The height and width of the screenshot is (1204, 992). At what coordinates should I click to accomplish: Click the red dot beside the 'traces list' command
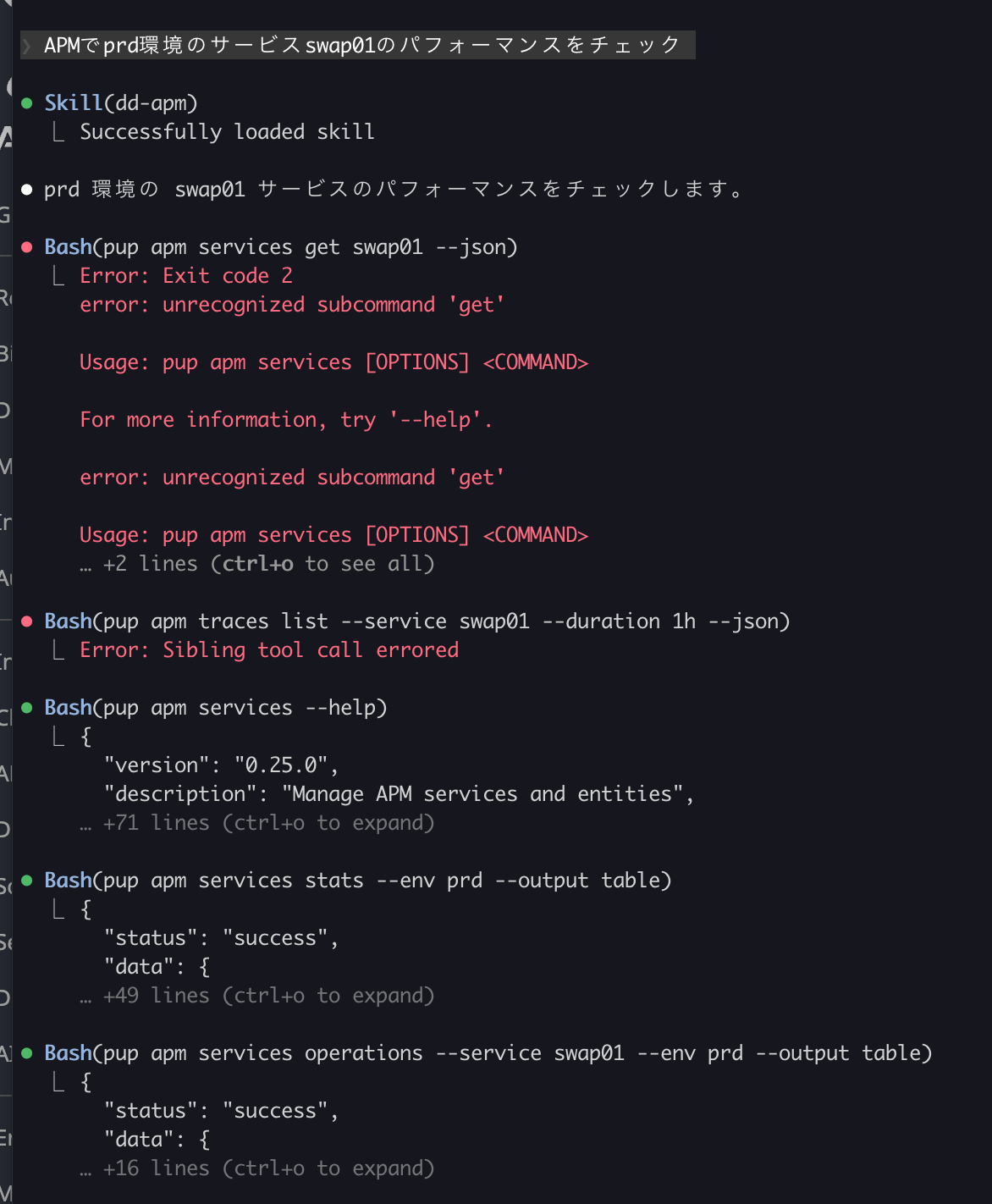click(x=27, y=621)
